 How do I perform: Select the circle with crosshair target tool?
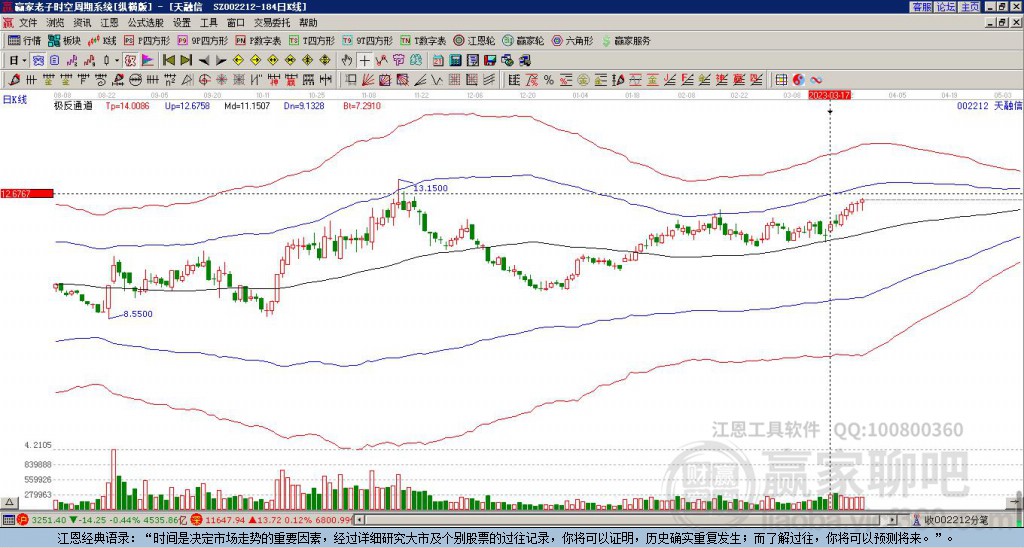(204, 80)
